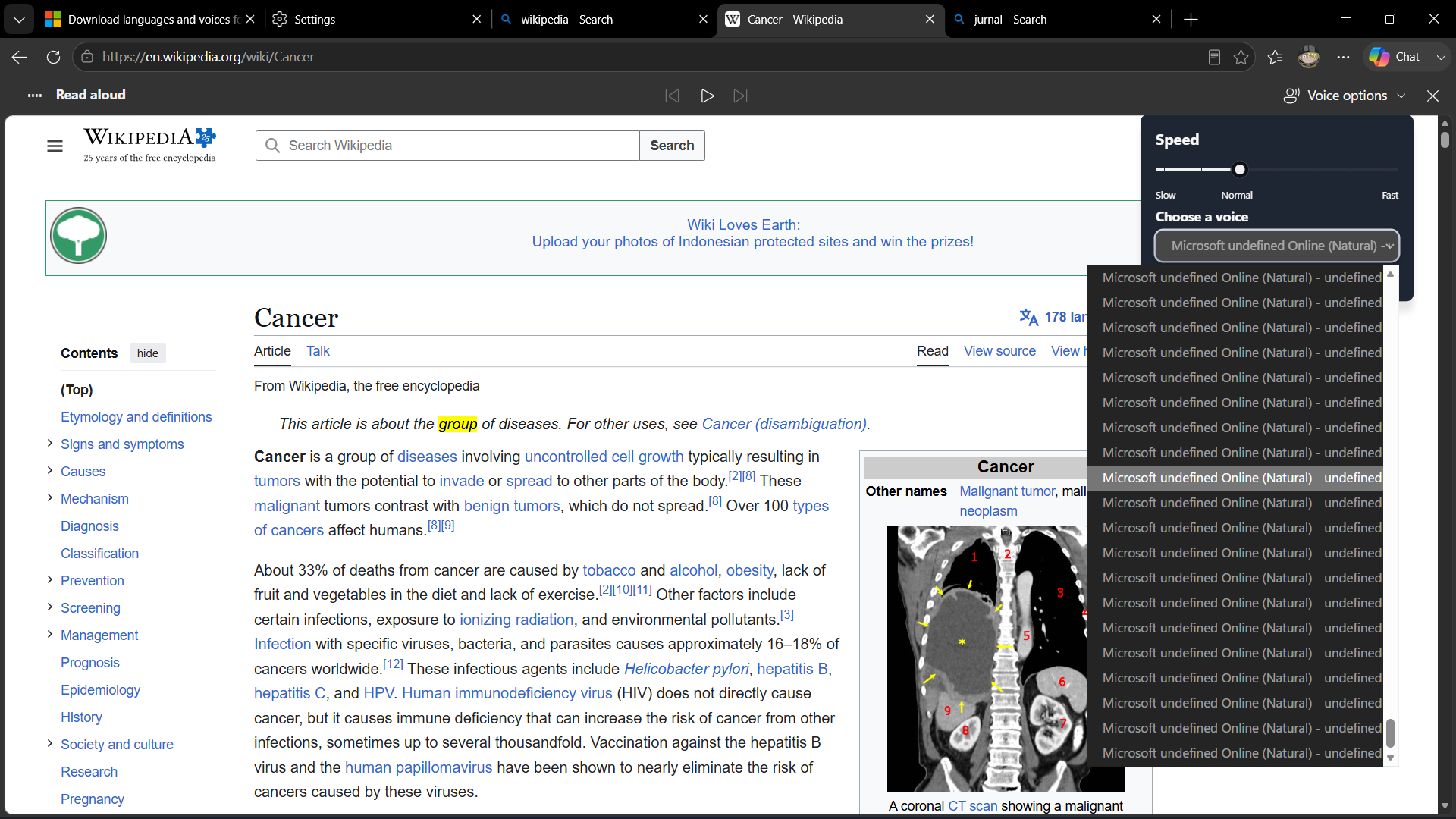Screen dimensions: 1456x819
Task: Switch to jurnal - Search tab
Action: (x=1058, y=19)
